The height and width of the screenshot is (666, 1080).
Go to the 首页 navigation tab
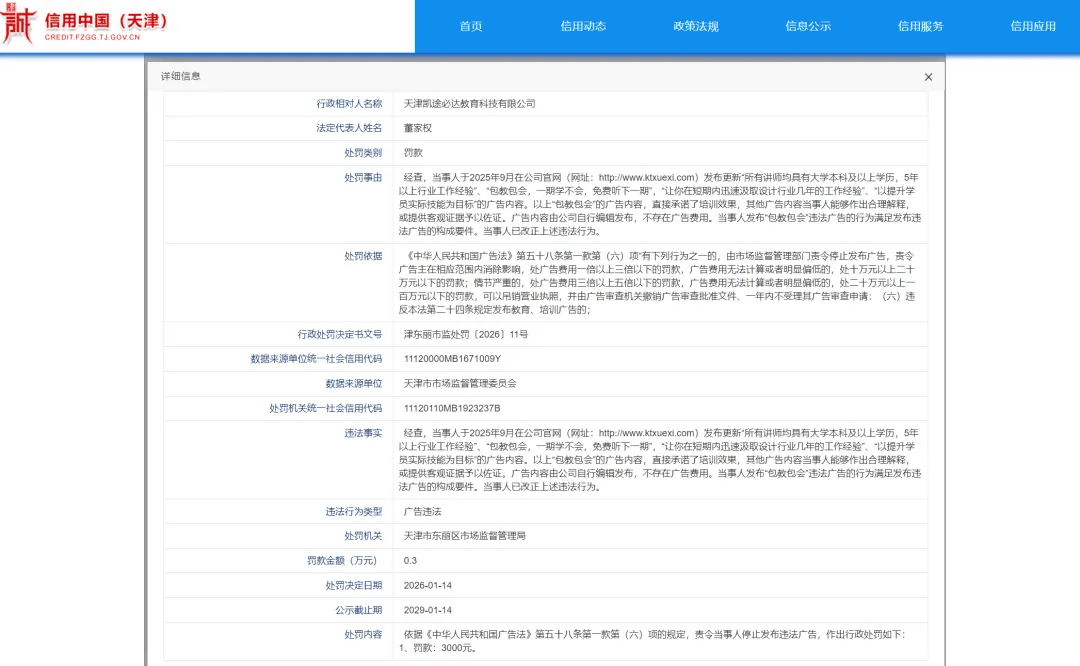coord(471,27)
